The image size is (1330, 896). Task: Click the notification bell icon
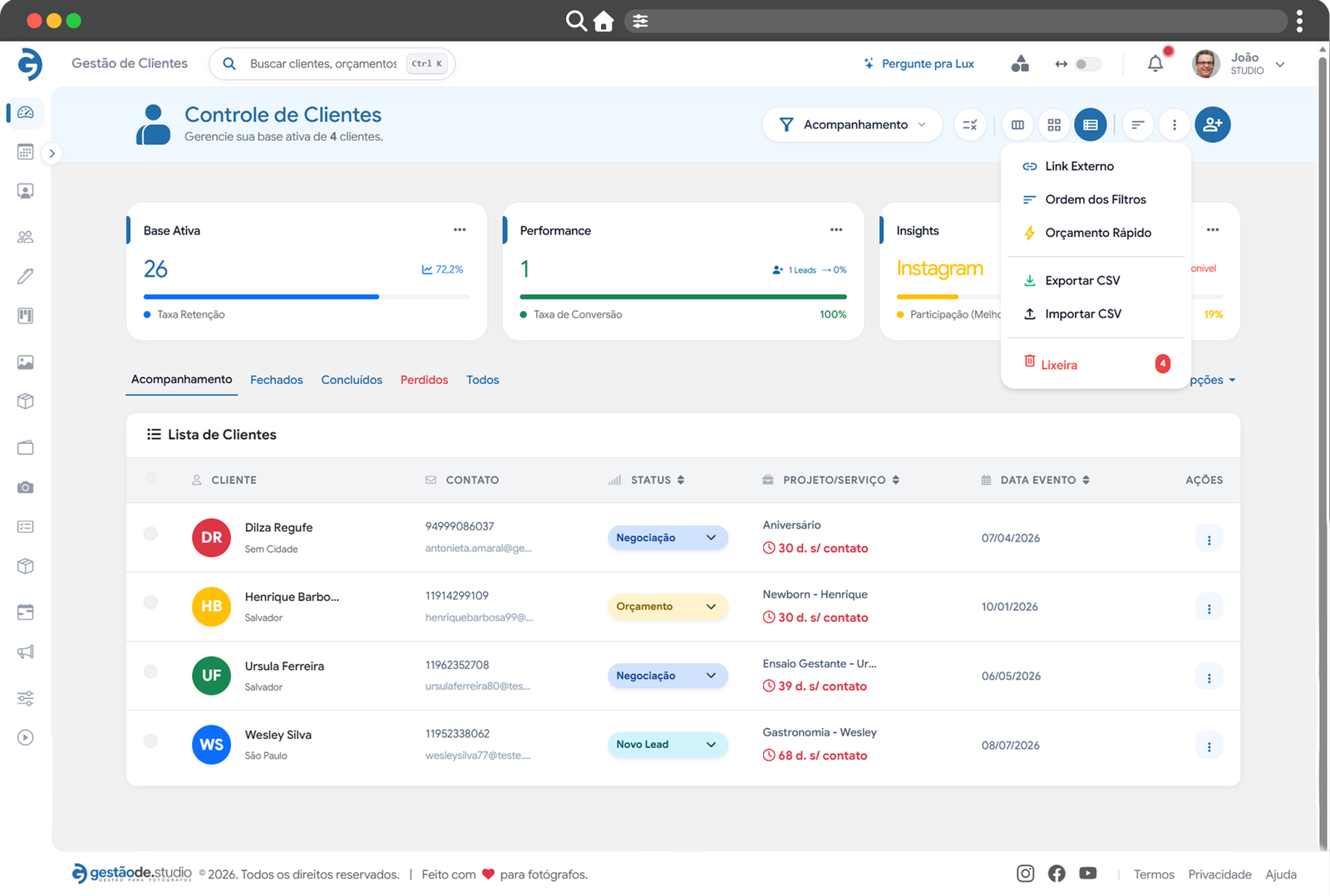(x=1155, y=63)
